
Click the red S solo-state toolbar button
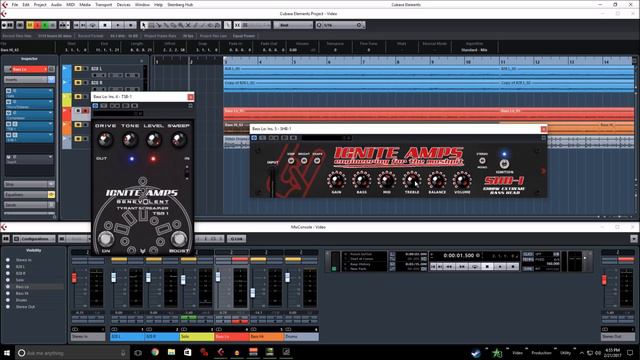point(37,25)
